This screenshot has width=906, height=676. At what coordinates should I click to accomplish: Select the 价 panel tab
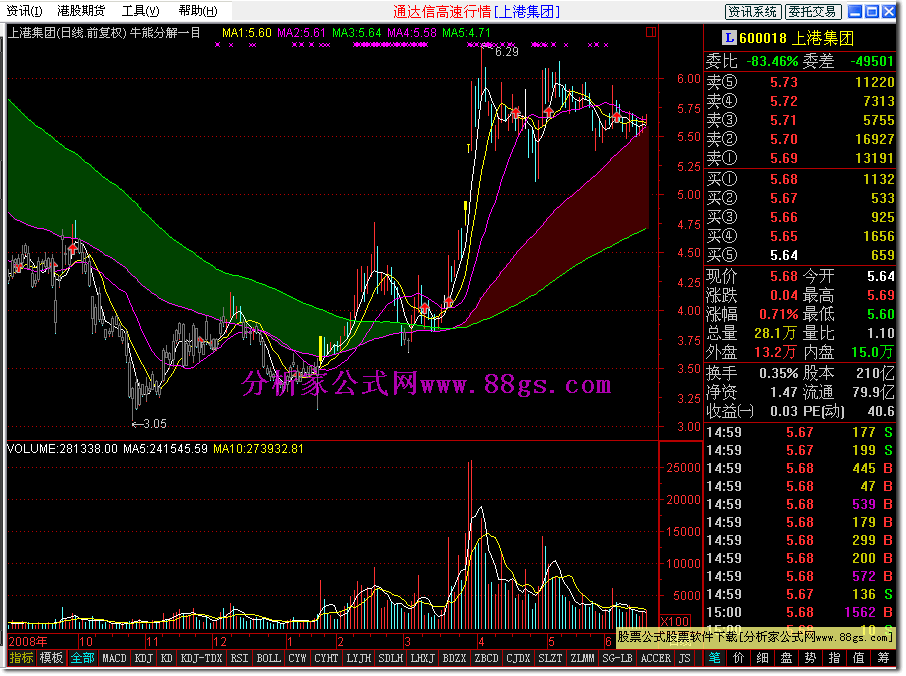tap(738, 658)
